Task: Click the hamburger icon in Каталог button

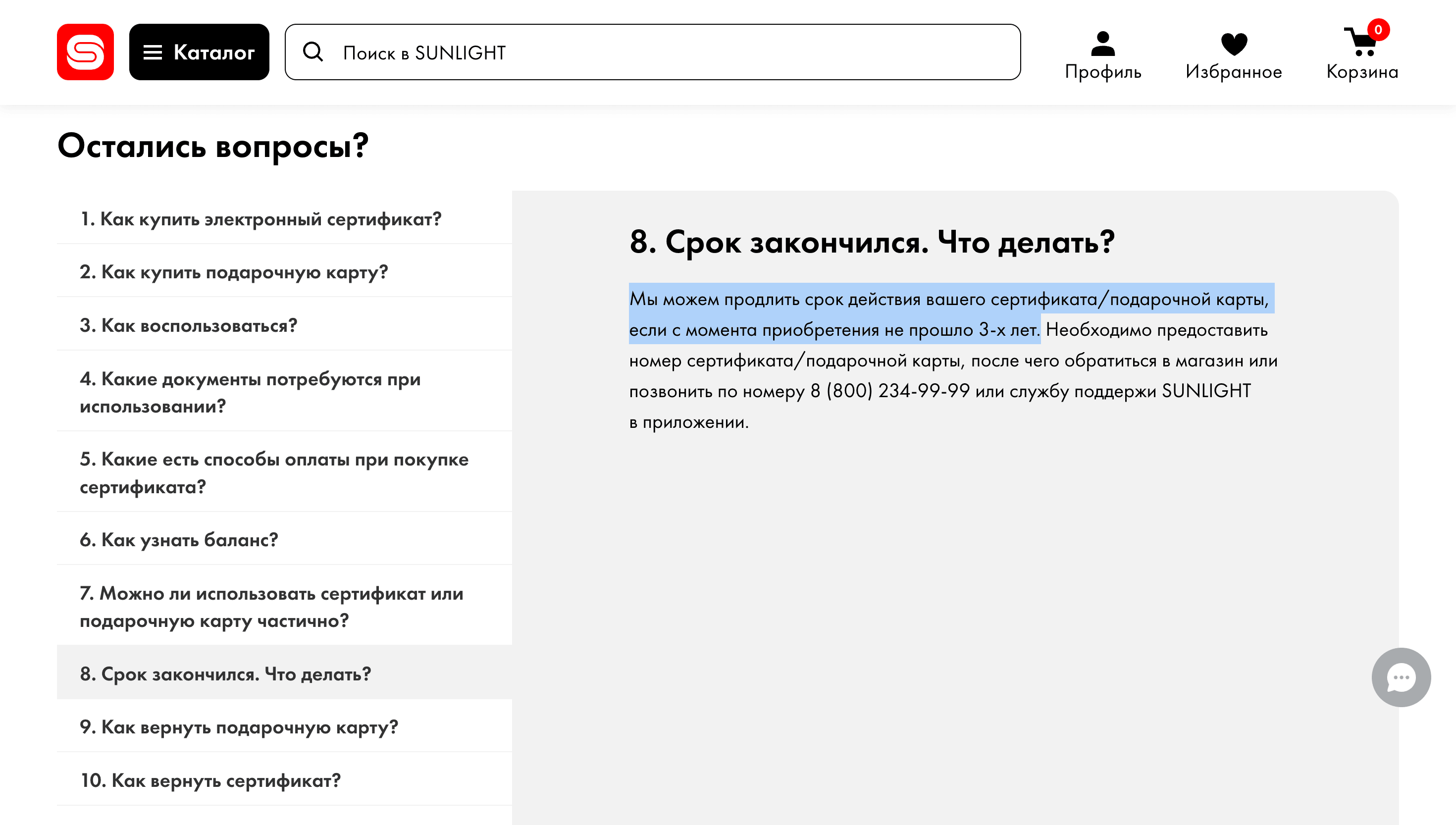Action: pyautogui.click(x=153, y=52)
